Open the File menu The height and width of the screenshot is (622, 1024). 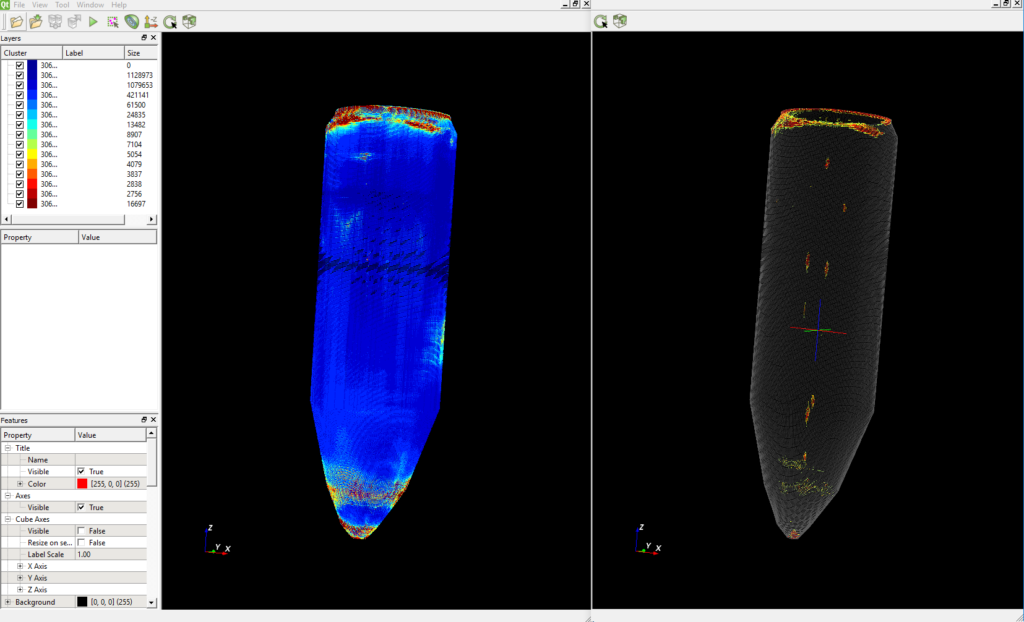coord(20,5)
